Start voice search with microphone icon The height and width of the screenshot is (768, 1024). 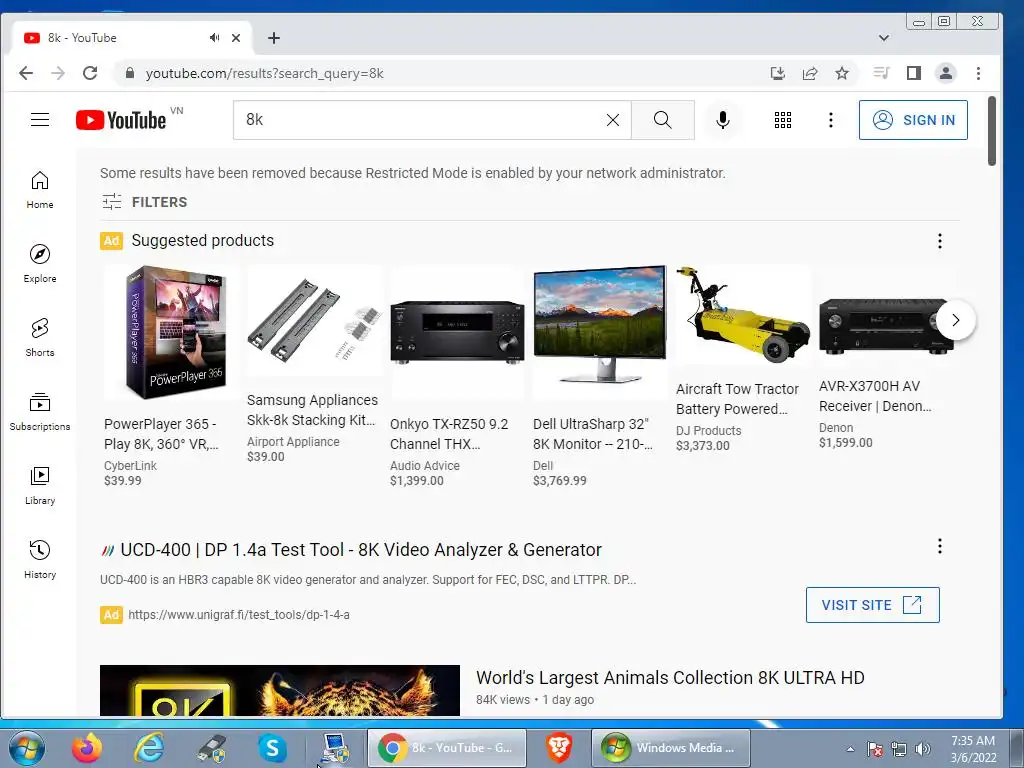coord(722,120)
